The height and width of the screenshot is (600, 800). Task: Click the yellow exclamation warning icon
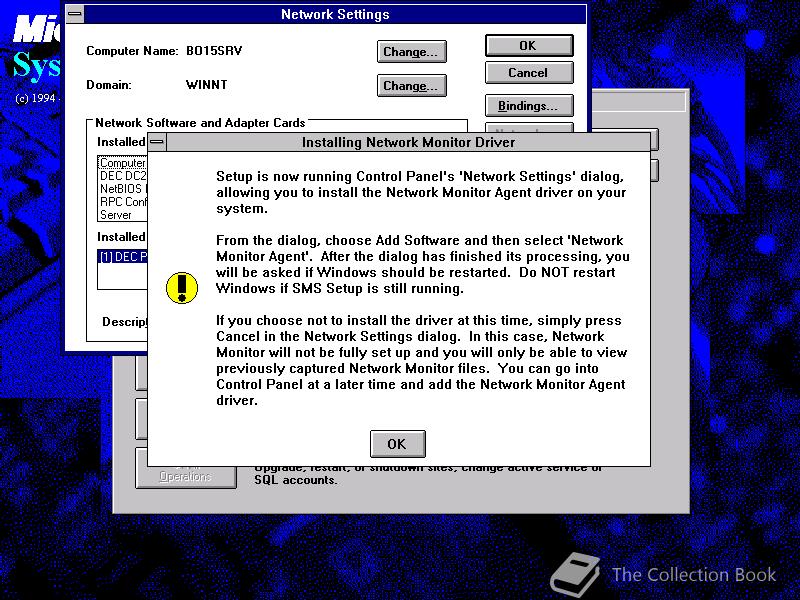point(182,288)
